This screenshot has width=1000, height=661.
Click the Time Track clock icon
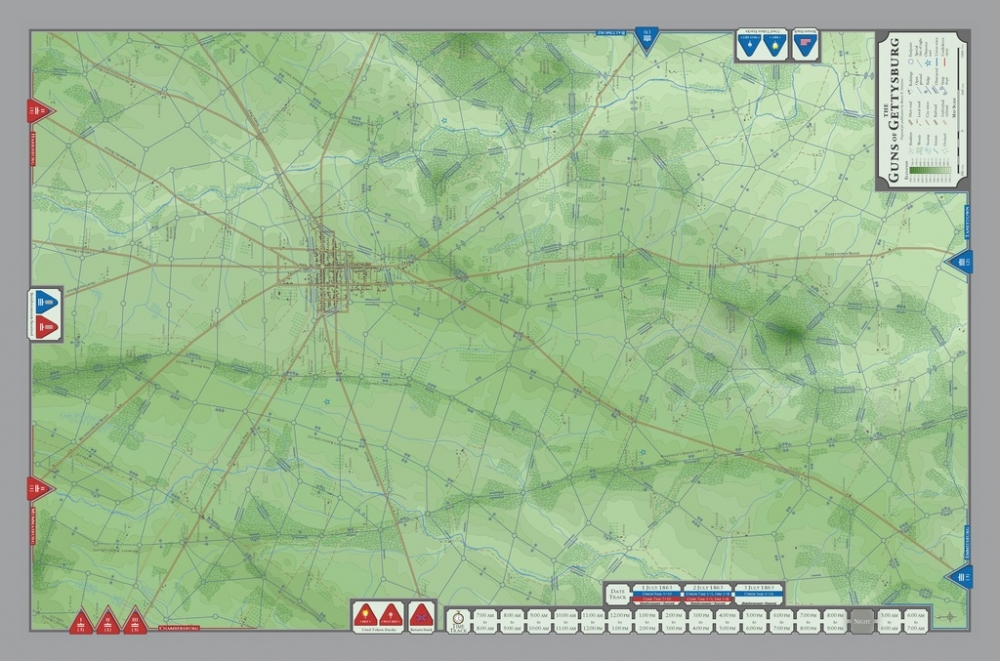pyautogui.click(x=457, y=617)
